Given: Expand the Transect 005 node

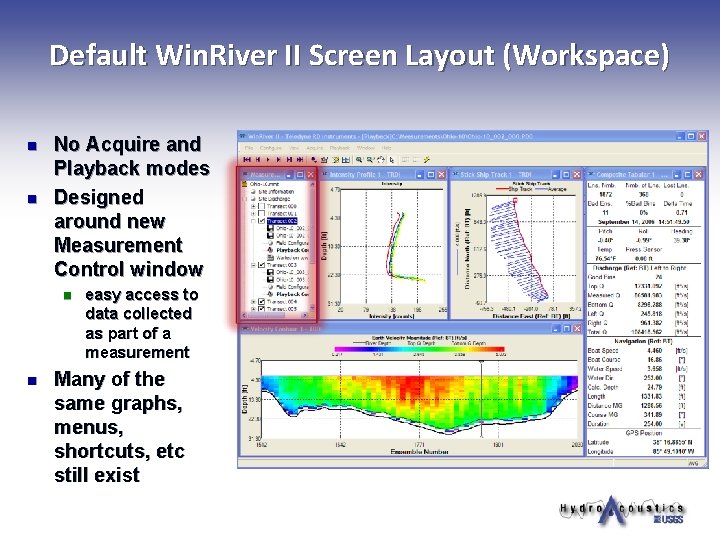Looking at the screenshot, I should tap(253, 309).
